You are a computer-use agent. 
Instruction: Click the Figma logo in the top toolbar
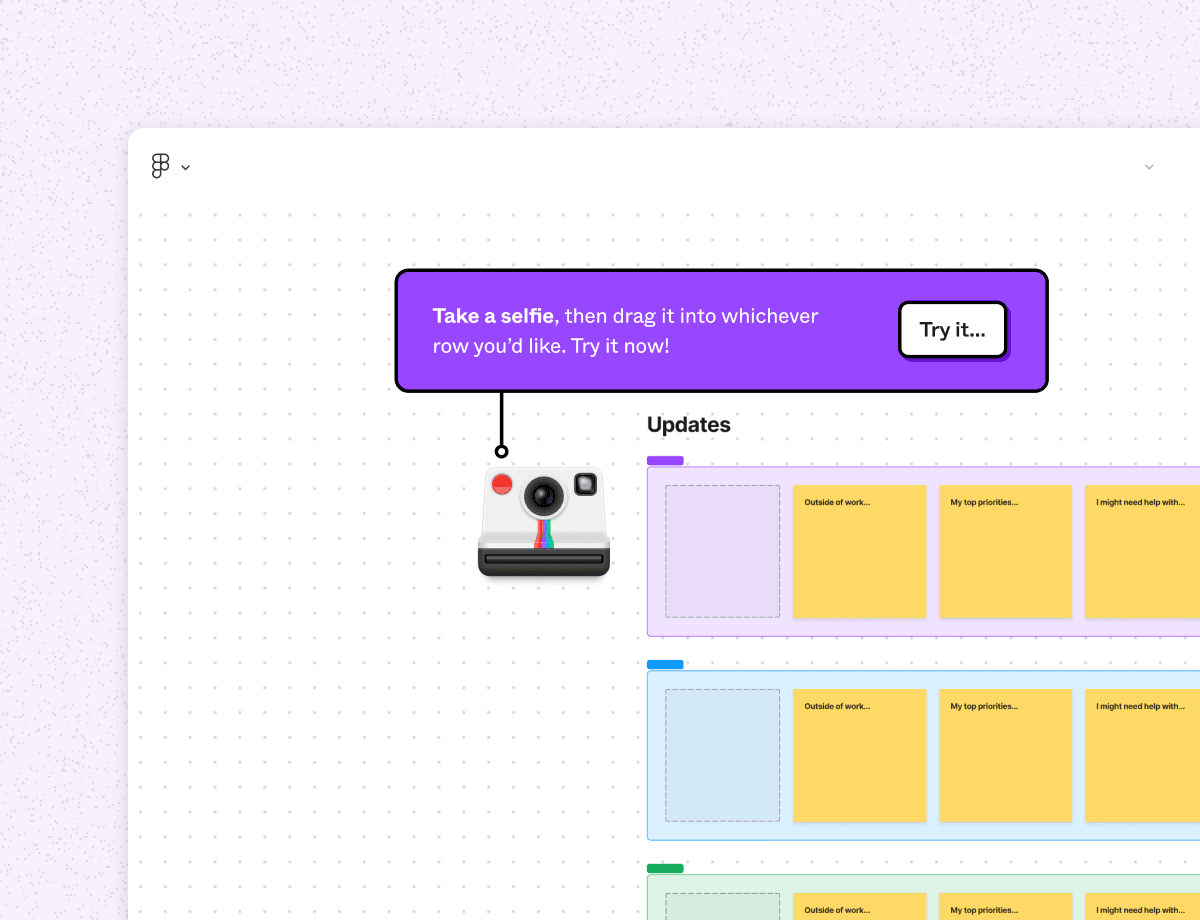click(158, 165)
